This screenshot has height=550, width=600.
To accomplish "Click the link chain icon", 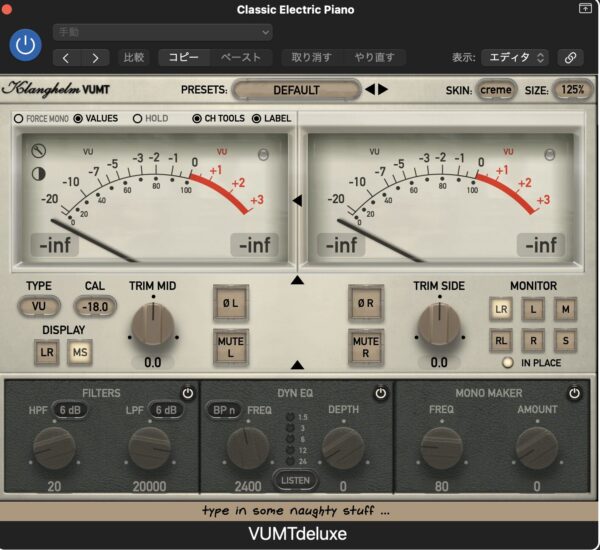I will tap(569, 57).
